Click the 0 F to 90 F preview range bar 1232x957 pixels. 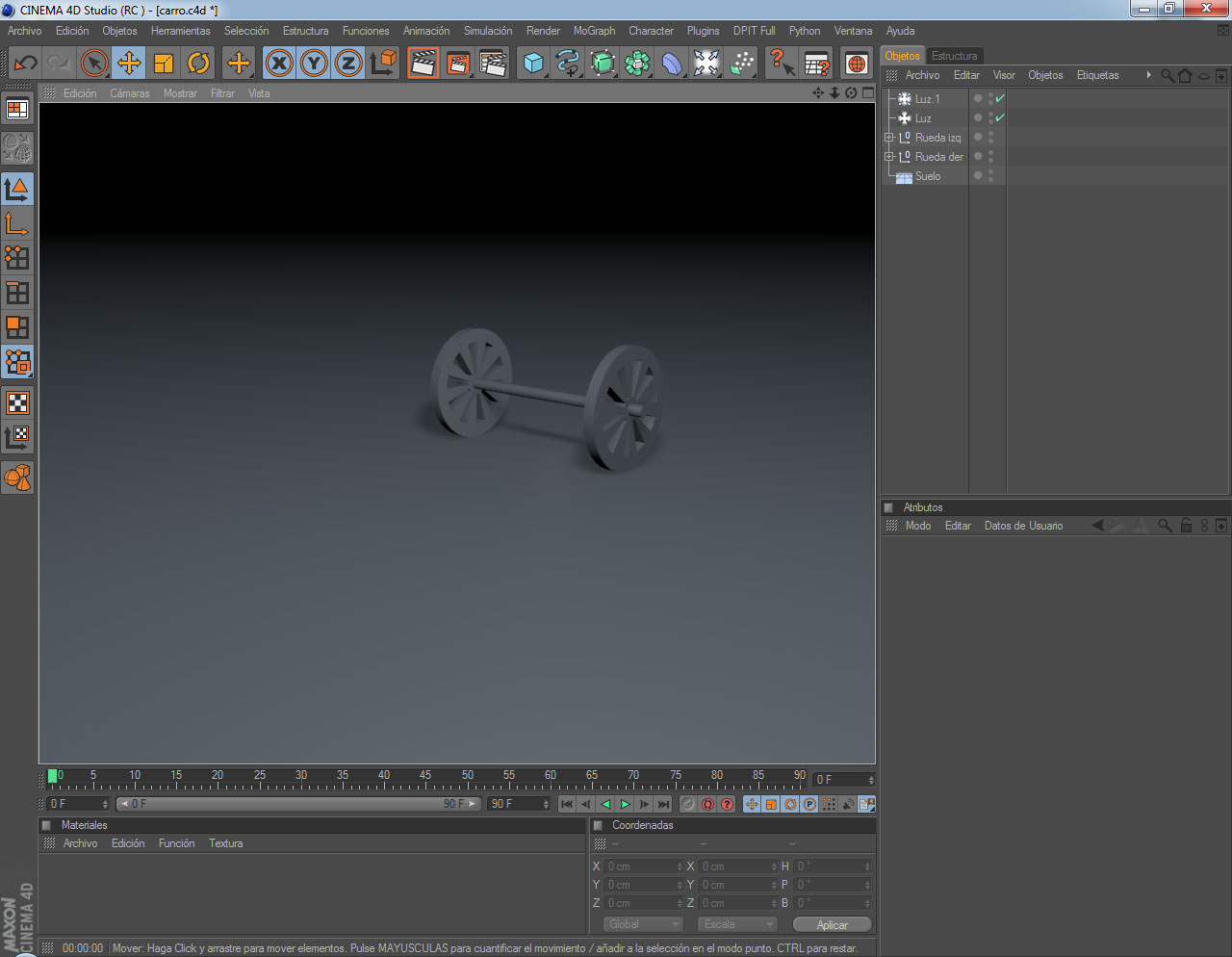pyautogui.click(x=298, y=804)
